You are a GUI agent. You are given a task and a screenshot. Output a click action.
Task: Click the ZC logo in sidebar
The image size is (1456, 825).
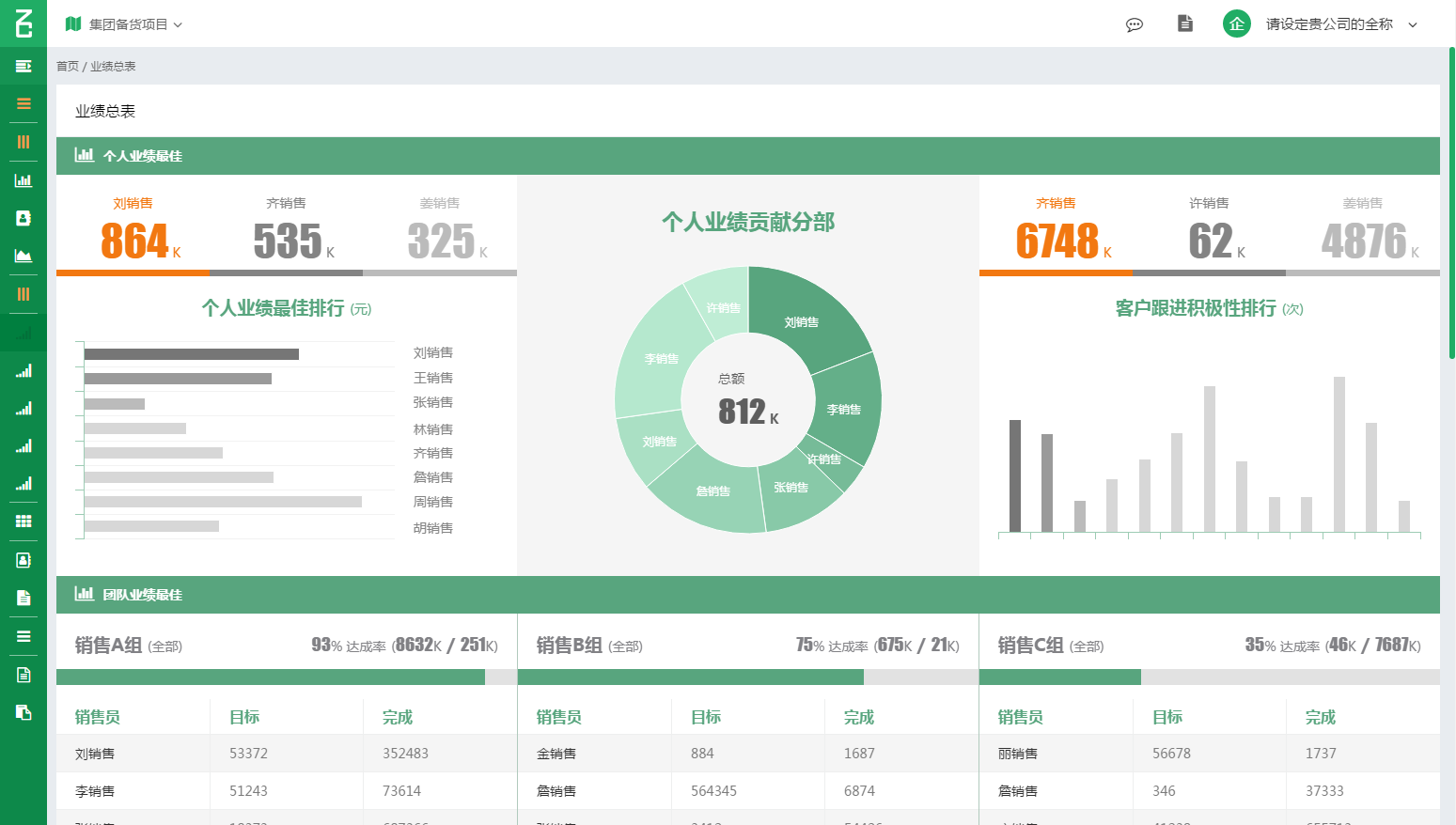pos(23,23)
